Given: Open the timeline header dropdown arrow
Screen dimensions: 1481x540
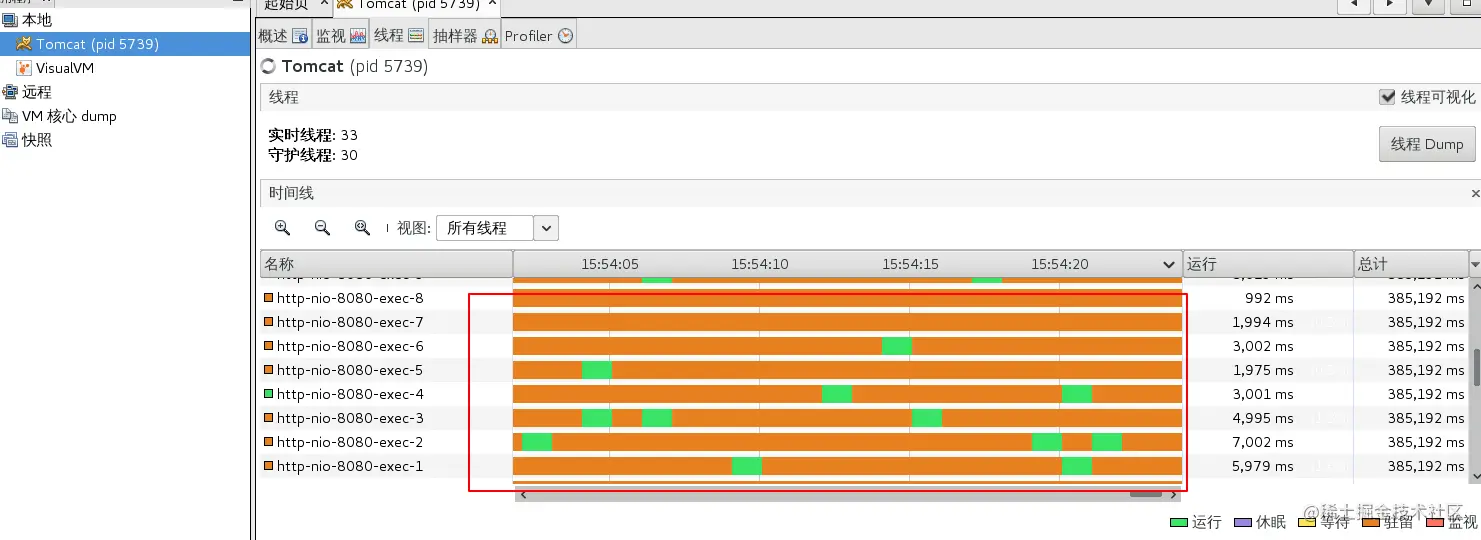Looking at the screenshot, I should [x=1170, y=265].
